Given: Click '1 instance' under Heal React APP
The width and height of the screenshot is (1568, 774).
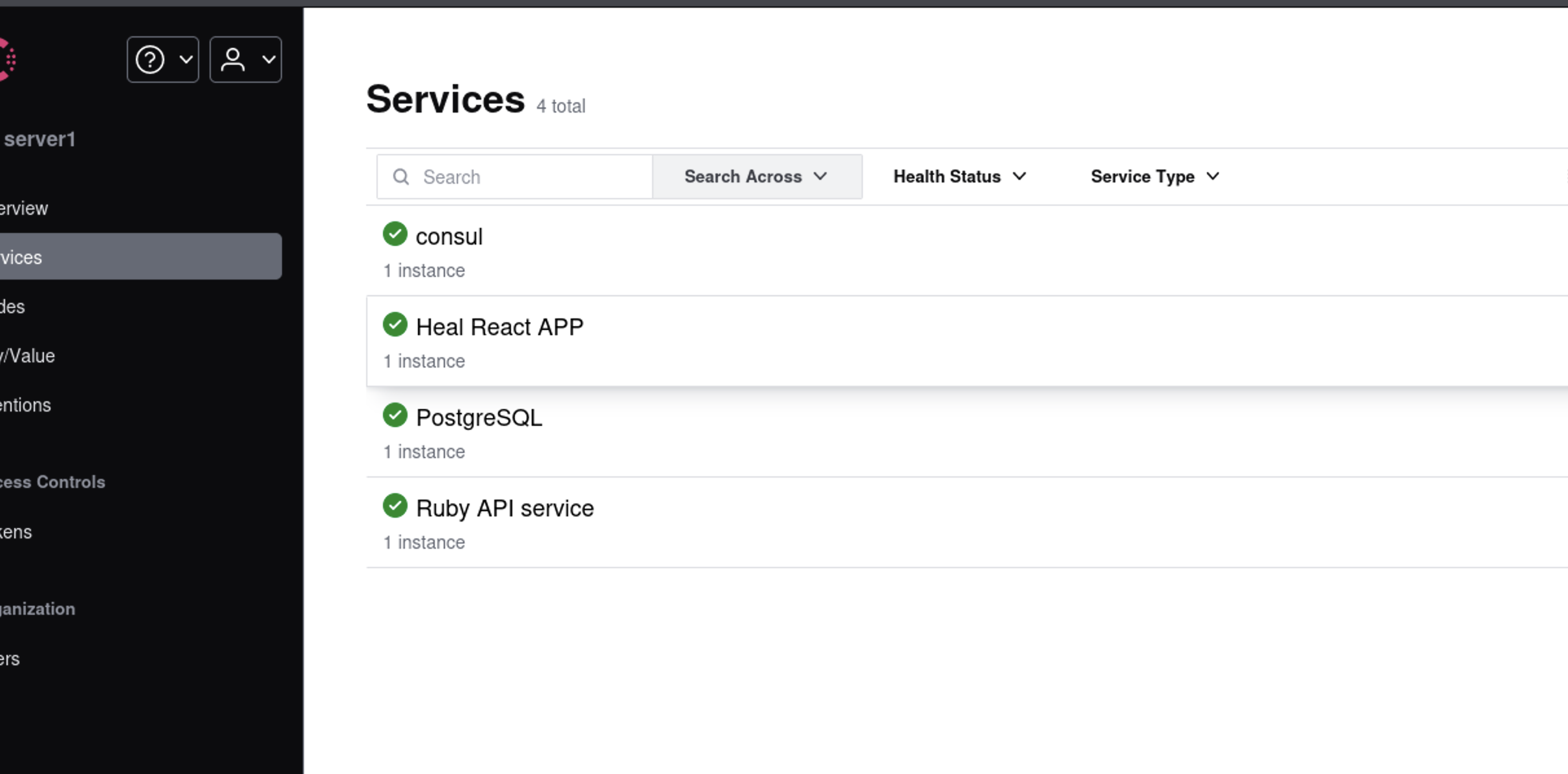Looking at the screenshot, I should (424, 361).
